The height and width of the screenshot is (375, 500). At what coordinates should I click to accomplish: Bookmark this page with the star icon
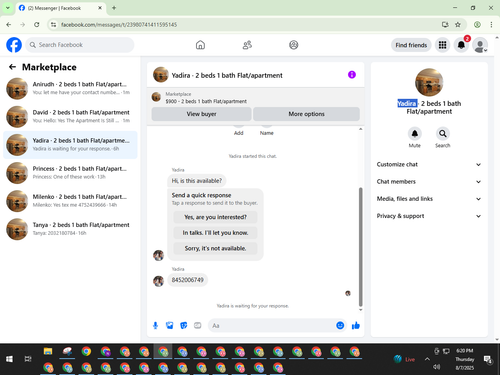pyautogui.click(x=458, y=24)
